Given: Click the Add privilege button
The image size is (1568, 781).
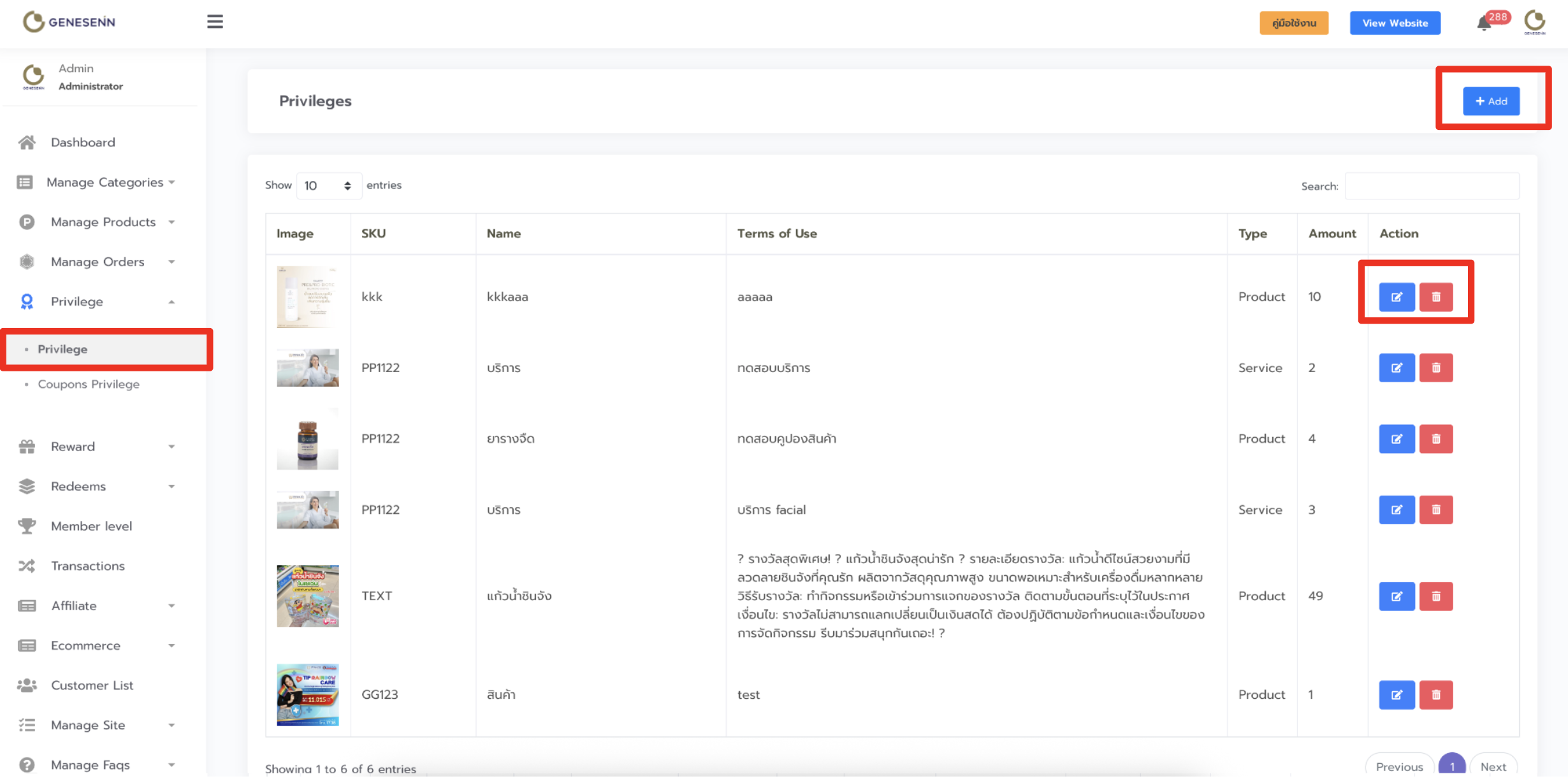Looking at the screenshot, I should tap(1490, 101).
